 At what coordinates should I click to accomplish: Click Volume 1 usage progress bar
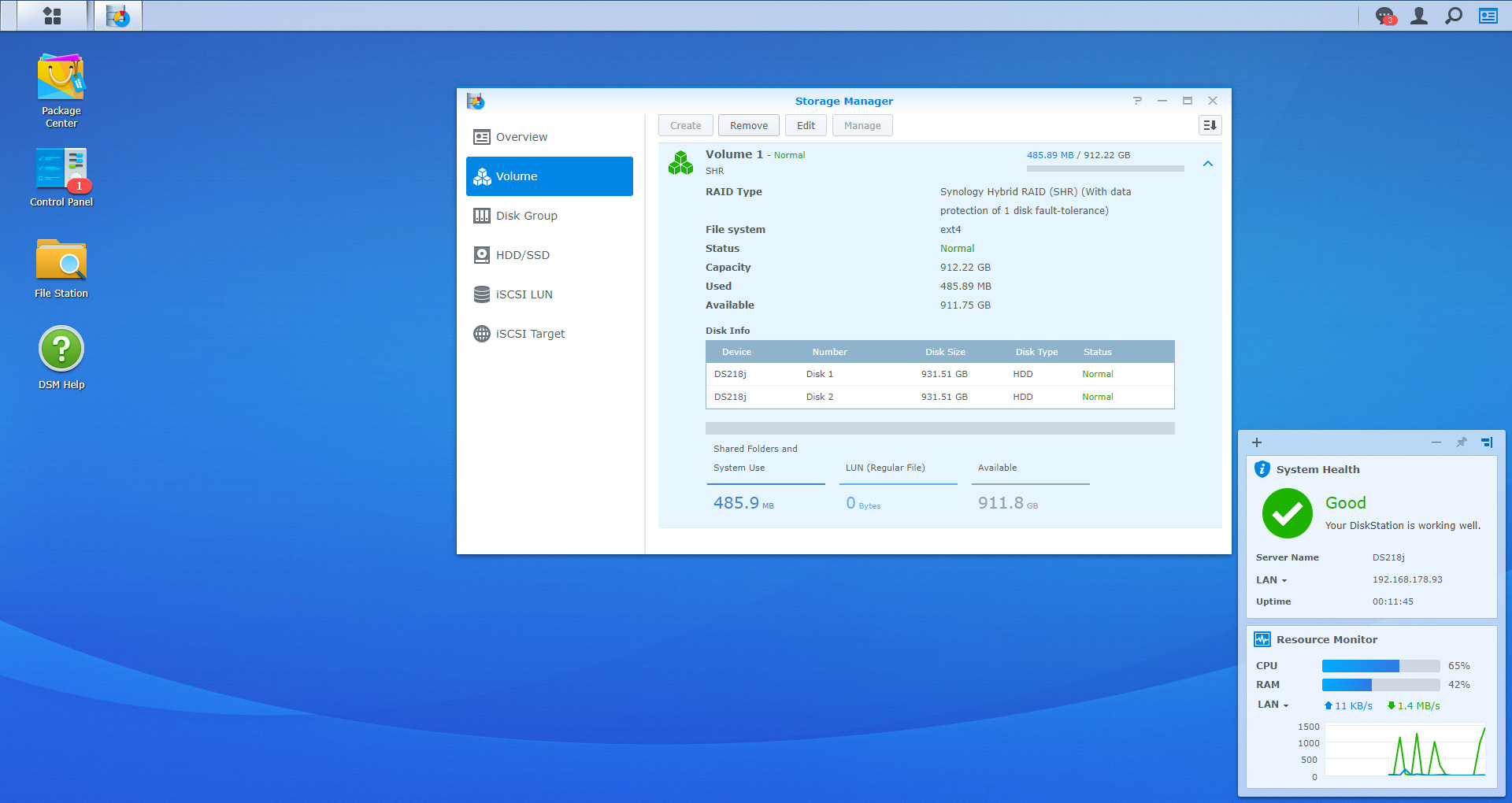click(1105, 168)
